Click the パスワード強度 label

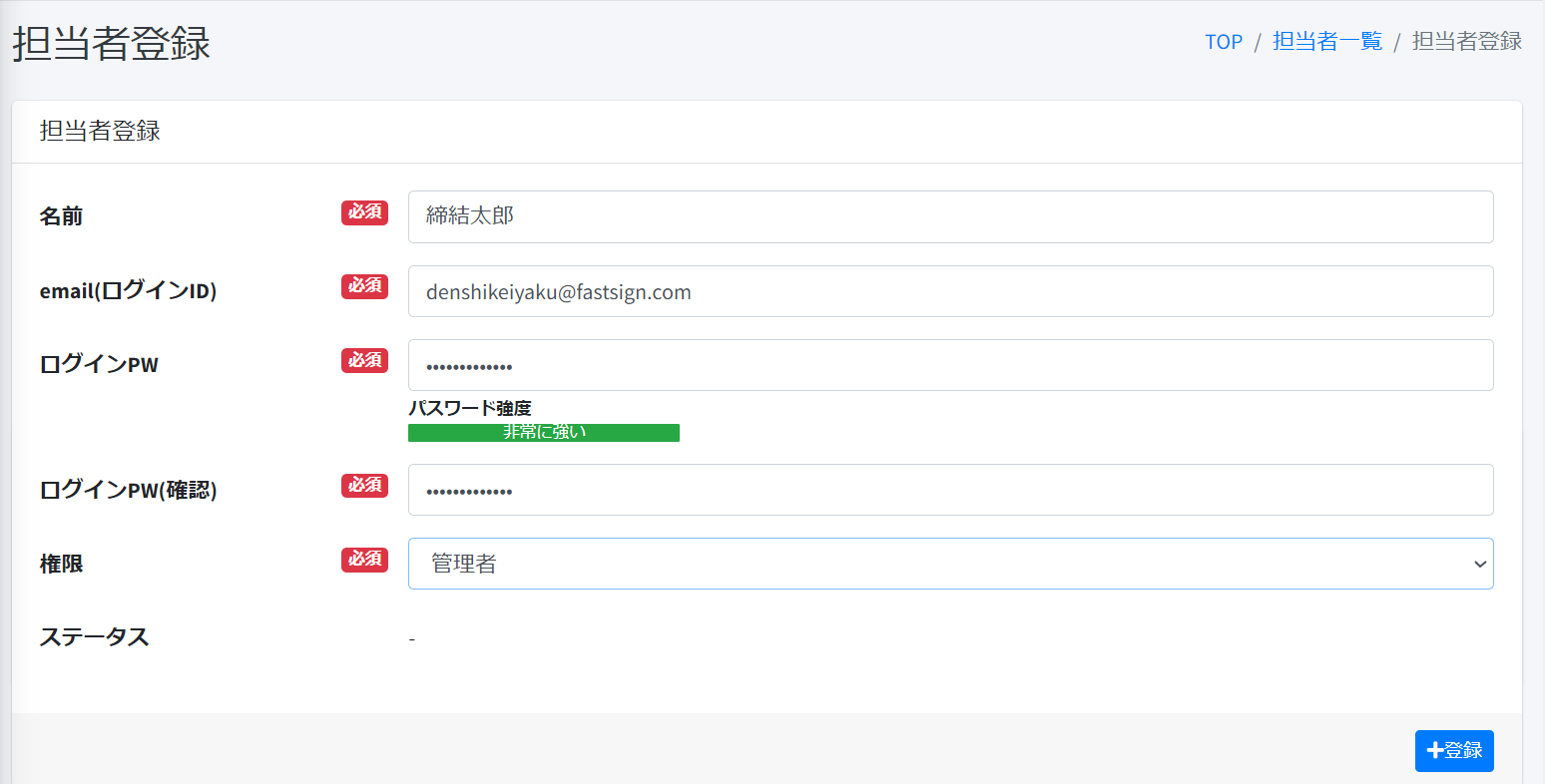(x=469, y=408)
